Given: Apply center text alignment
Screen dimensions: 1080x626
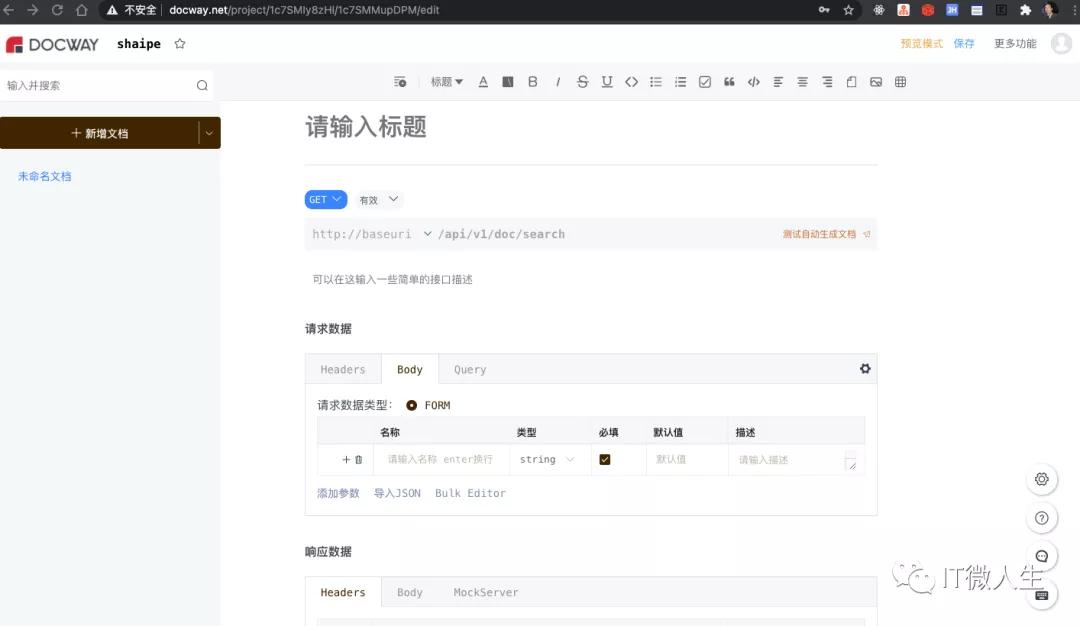Looking at the screenshot, I should click(x=802, y=82).
